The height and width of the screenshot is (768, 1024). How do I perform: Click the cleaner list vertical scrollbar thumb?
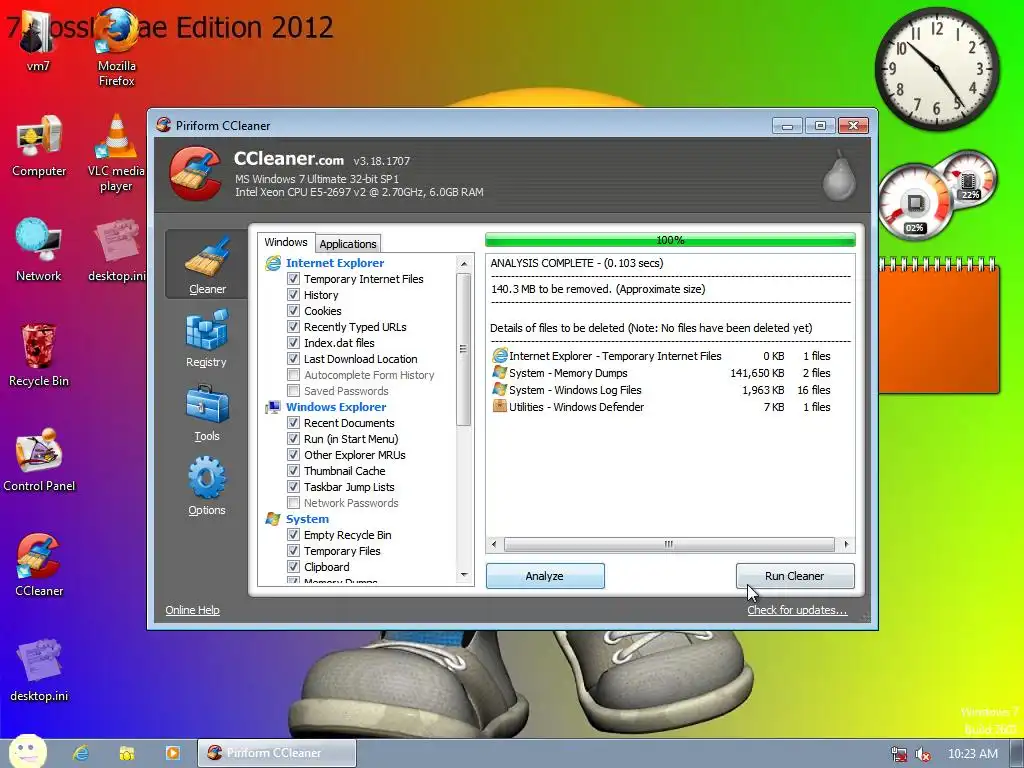point(464,349)
